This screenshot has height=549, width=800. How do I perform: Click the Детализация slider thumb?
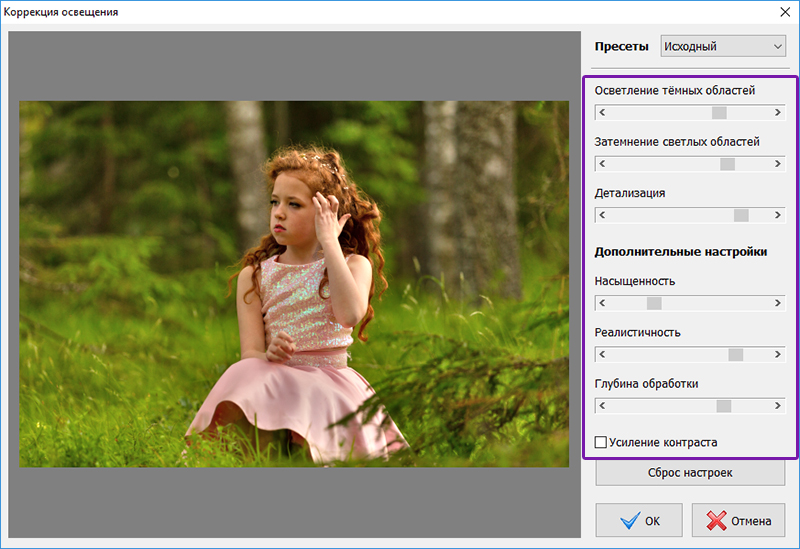tap(741, 215)
